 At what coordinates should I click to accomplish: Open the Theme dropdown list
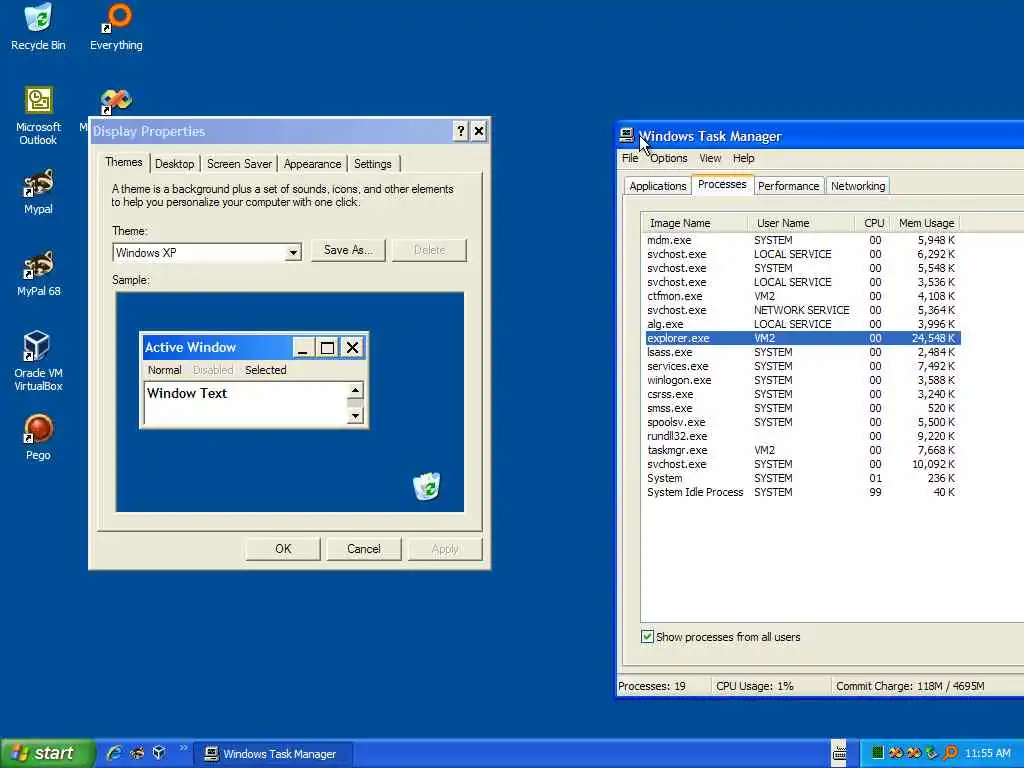tap(294, 253)
